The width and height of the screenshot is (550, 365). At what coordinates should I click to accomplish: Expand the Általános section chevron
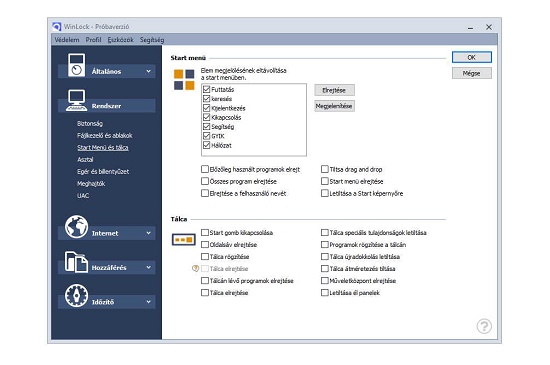click(148, 71)
